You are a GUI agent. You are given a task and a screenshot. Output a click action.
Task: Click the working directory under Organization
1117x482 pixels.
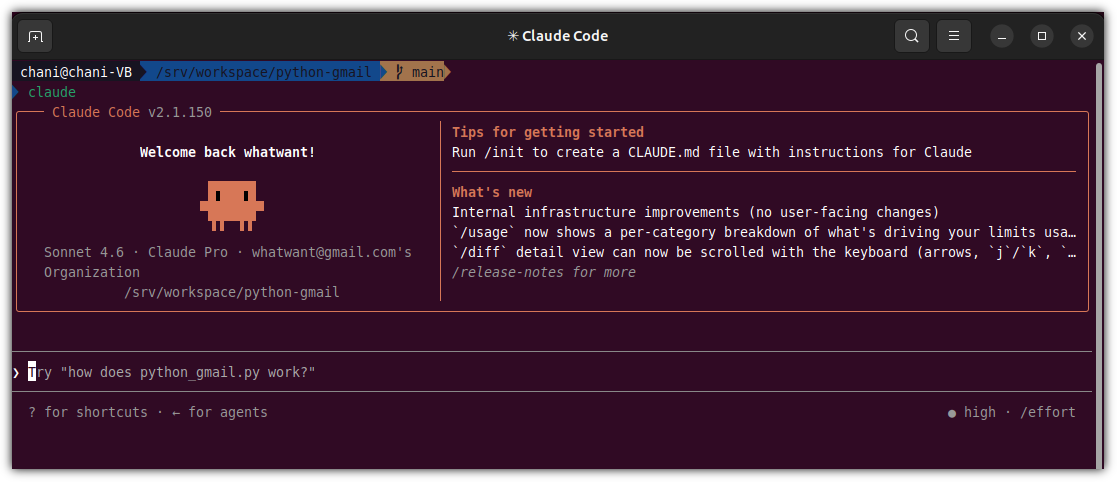pos(232,293)
